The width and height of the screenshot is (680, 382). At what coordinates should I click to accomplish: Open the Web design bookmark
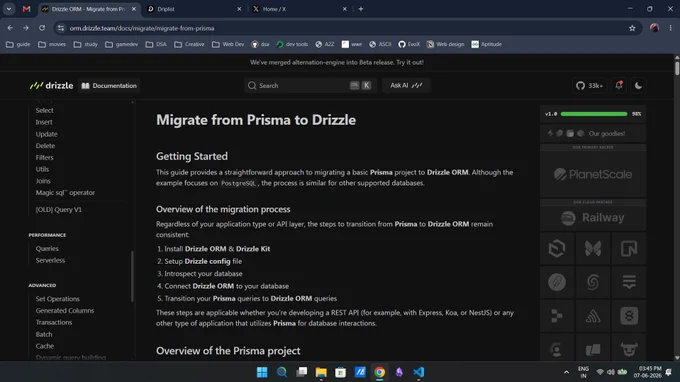coord(445,44)
